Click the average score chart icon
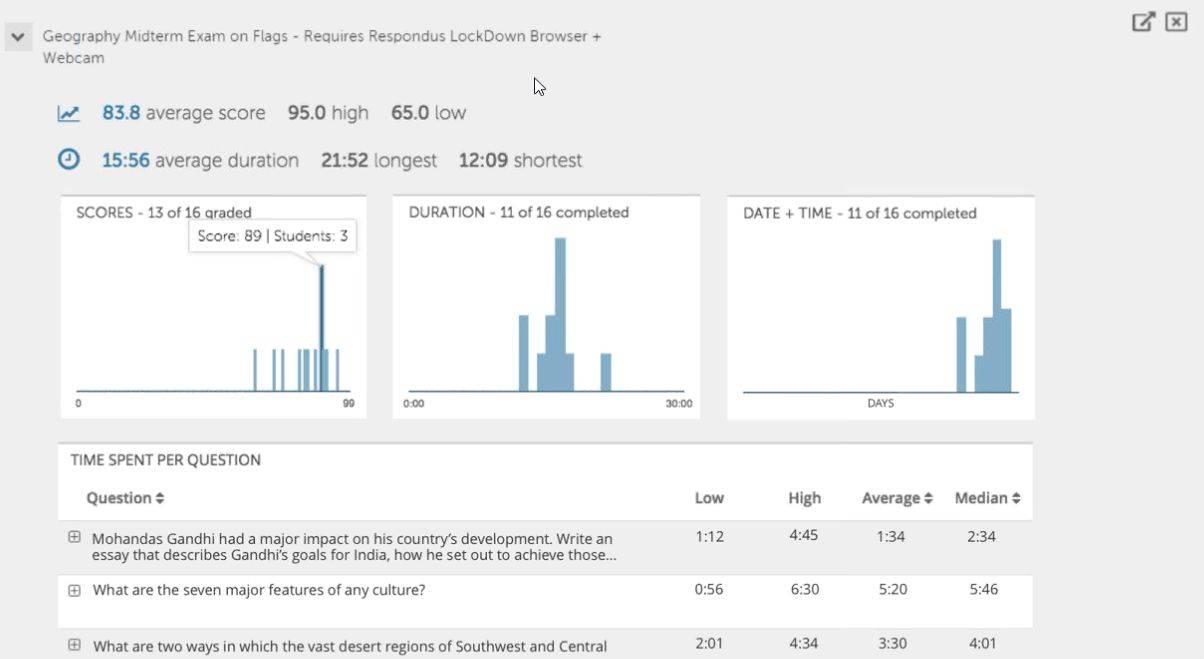This screenshot has height=659, width=1204. pos(68,113)
